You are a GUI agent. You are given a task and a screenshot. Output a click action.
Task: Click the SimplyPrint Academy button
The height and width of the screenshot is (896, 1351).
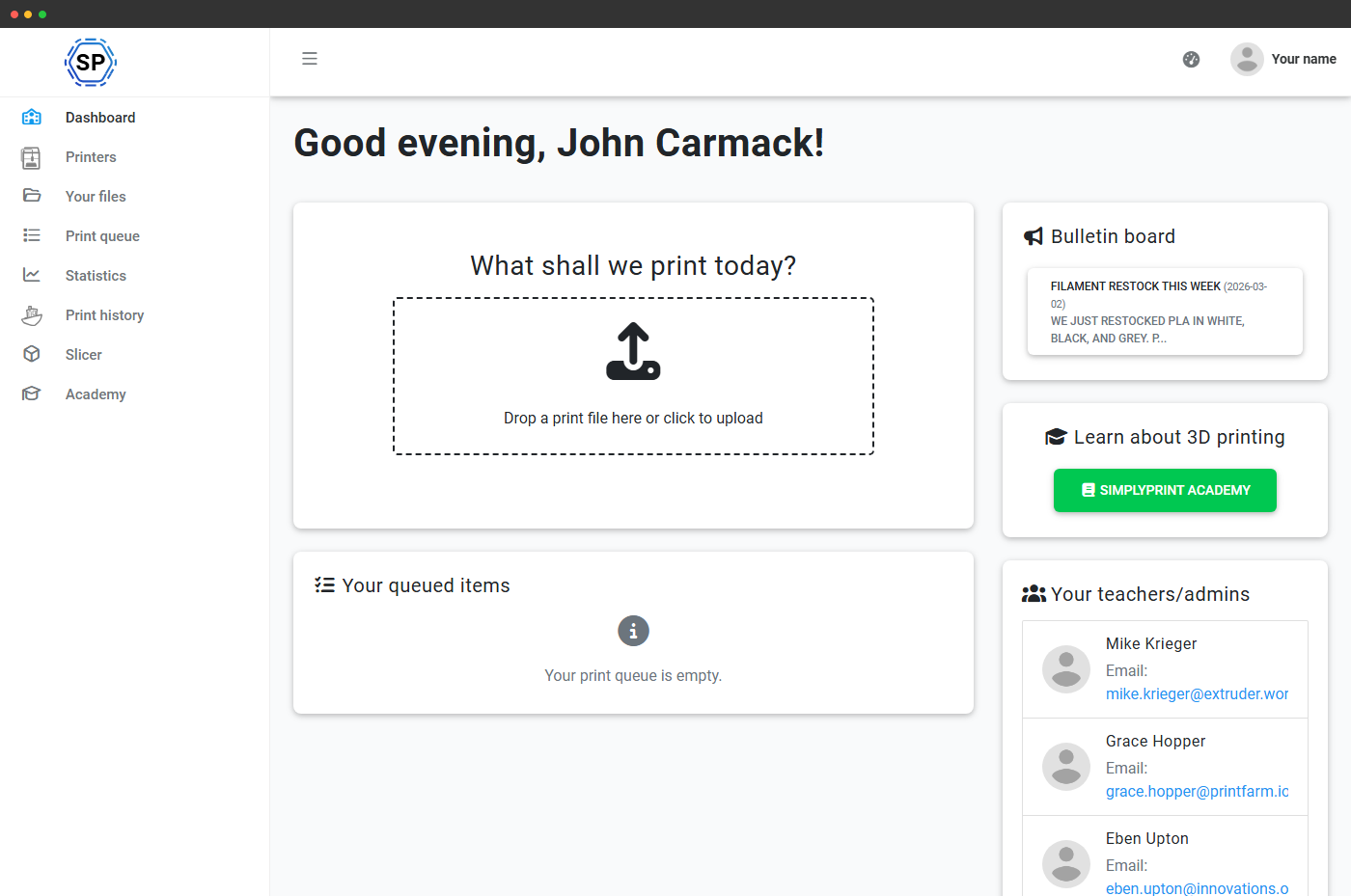click(x=1165, y=490)
